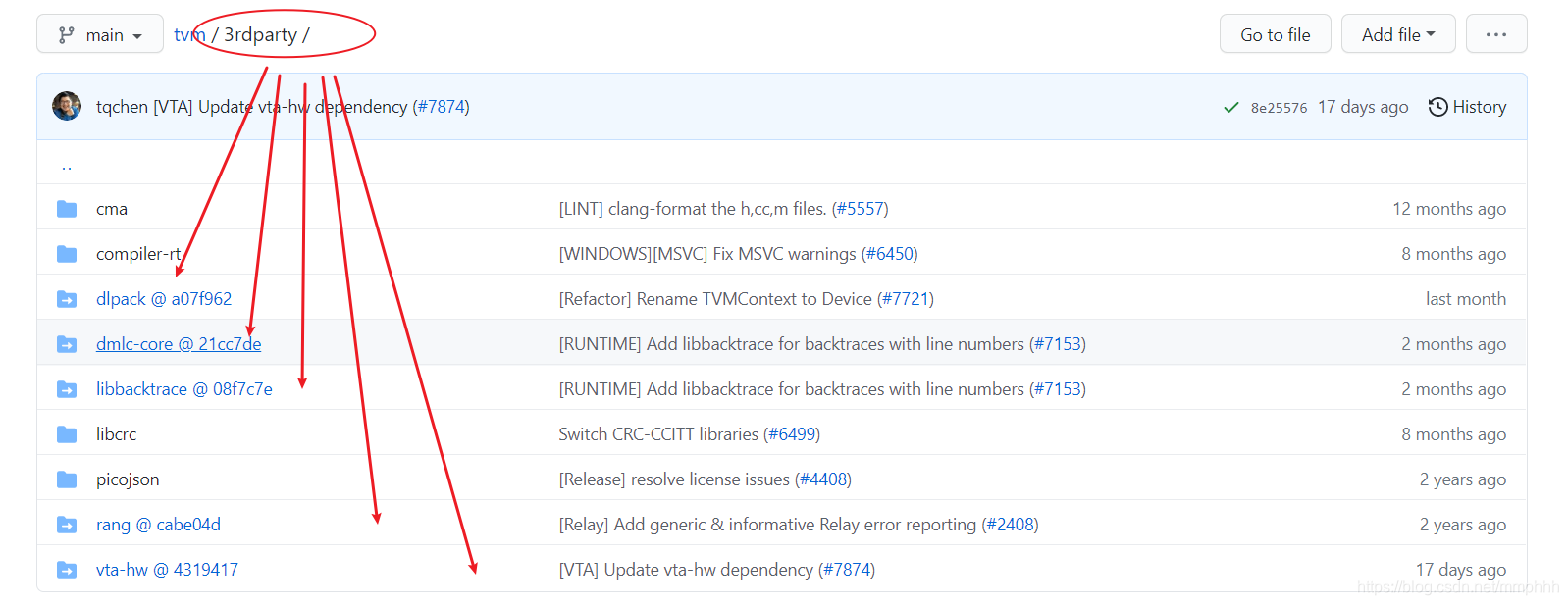This screenshot has width=1568, height=605.
Task: Click the dlpack submodule icon
Action: tap(67, 299)
